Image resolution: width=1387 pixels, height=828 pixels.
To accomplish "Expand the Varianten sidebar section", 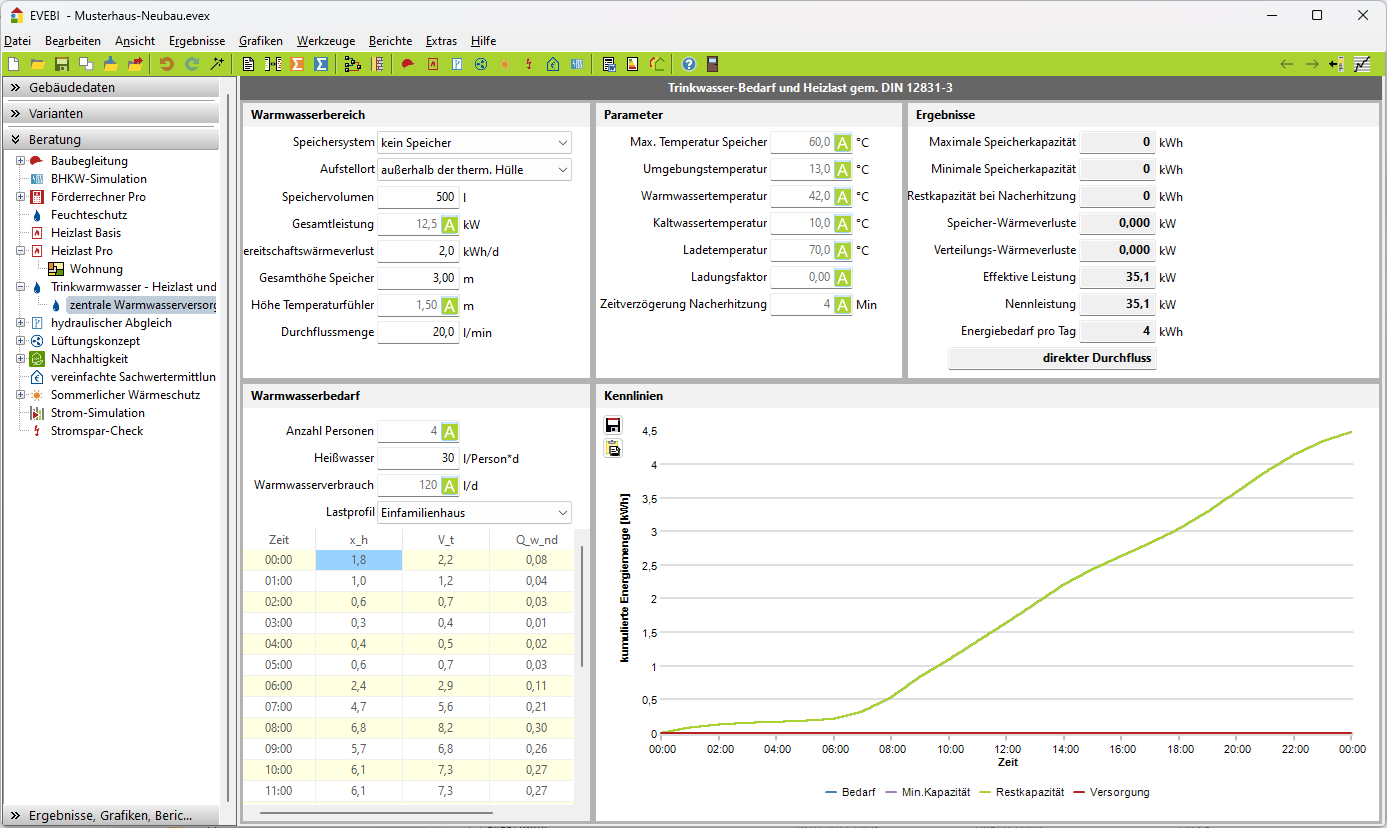I will (110, 114).
